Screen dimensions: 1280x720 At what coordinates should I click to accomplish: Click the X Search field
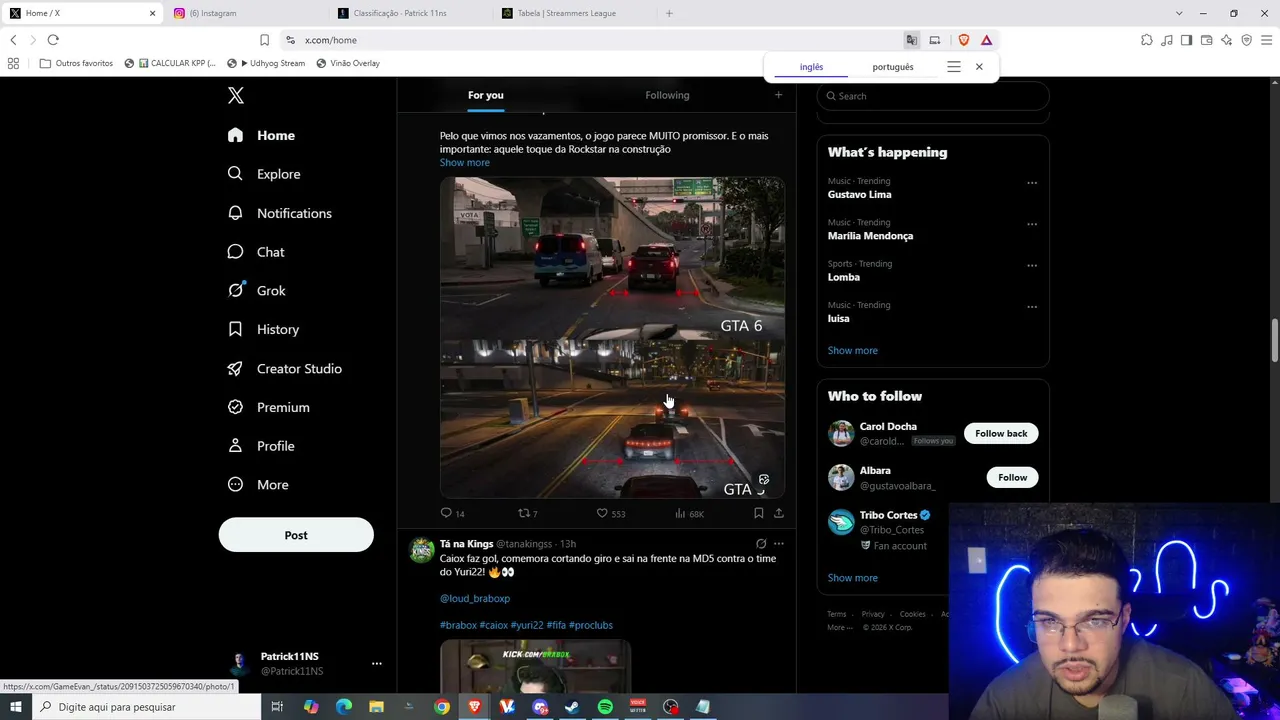(x=934, y=96)
